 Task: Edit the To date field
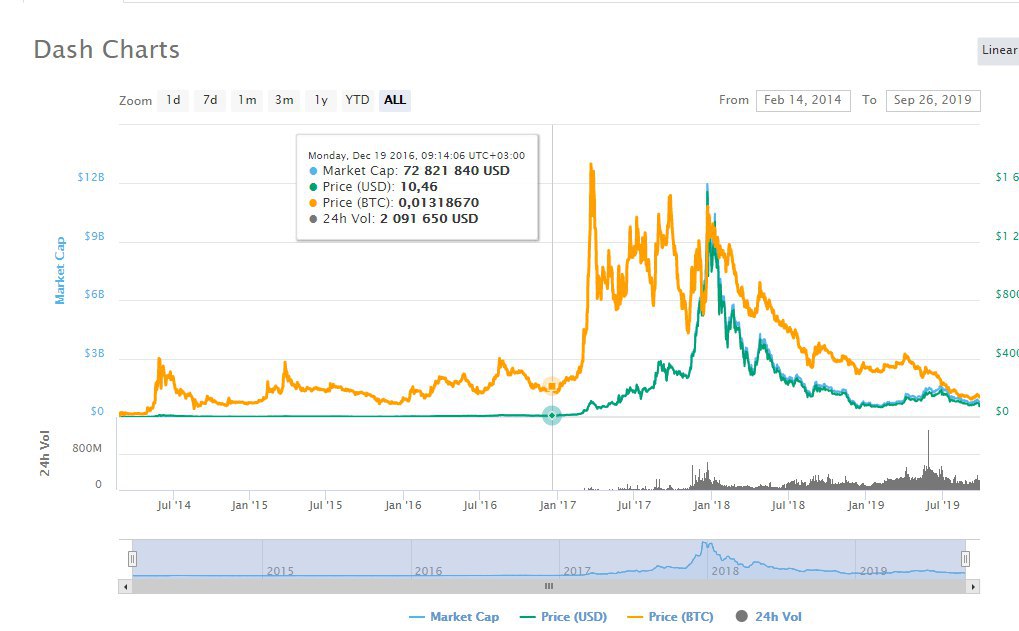coord(933,100)
